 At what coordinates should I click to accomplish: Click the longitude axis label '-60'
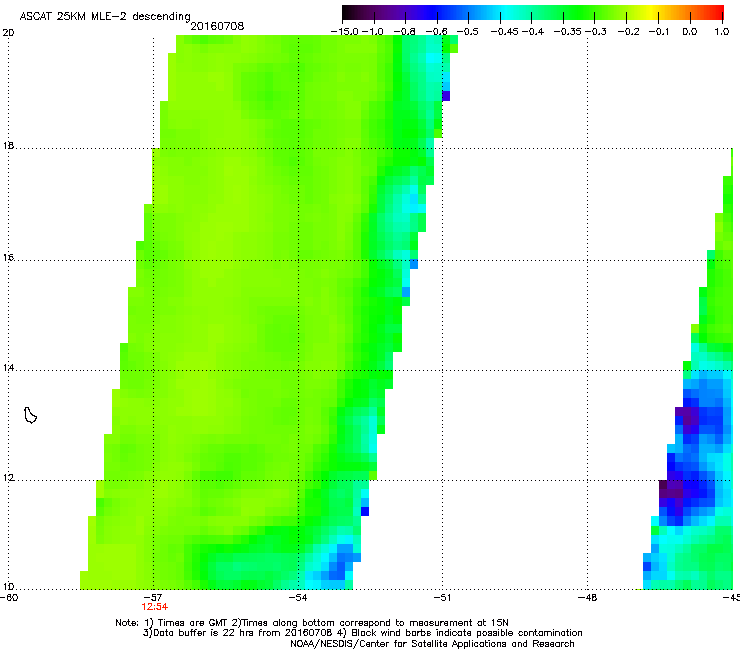[9, 598]
